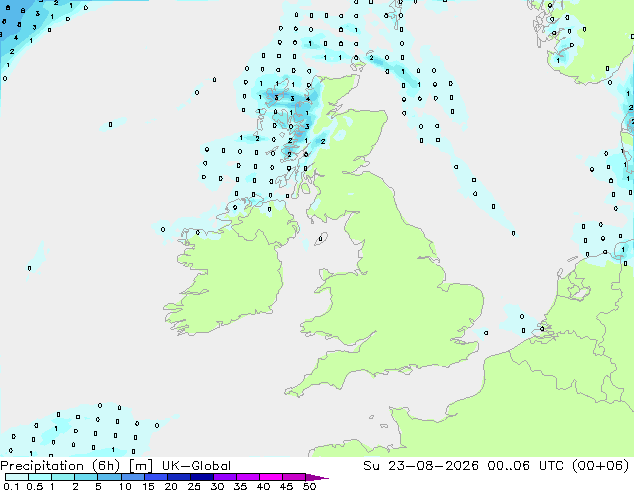Select the 40–45 magenta legend swatch

coord(271,477)
